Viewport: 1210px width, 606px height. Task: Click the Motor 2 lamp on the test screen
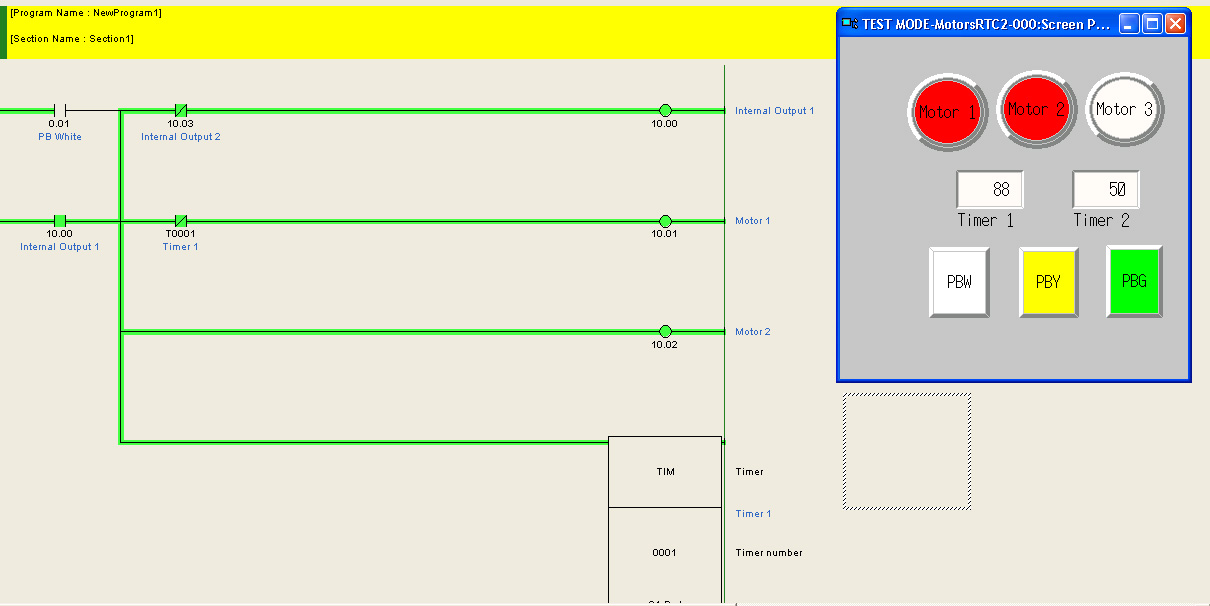(1036, 109)
